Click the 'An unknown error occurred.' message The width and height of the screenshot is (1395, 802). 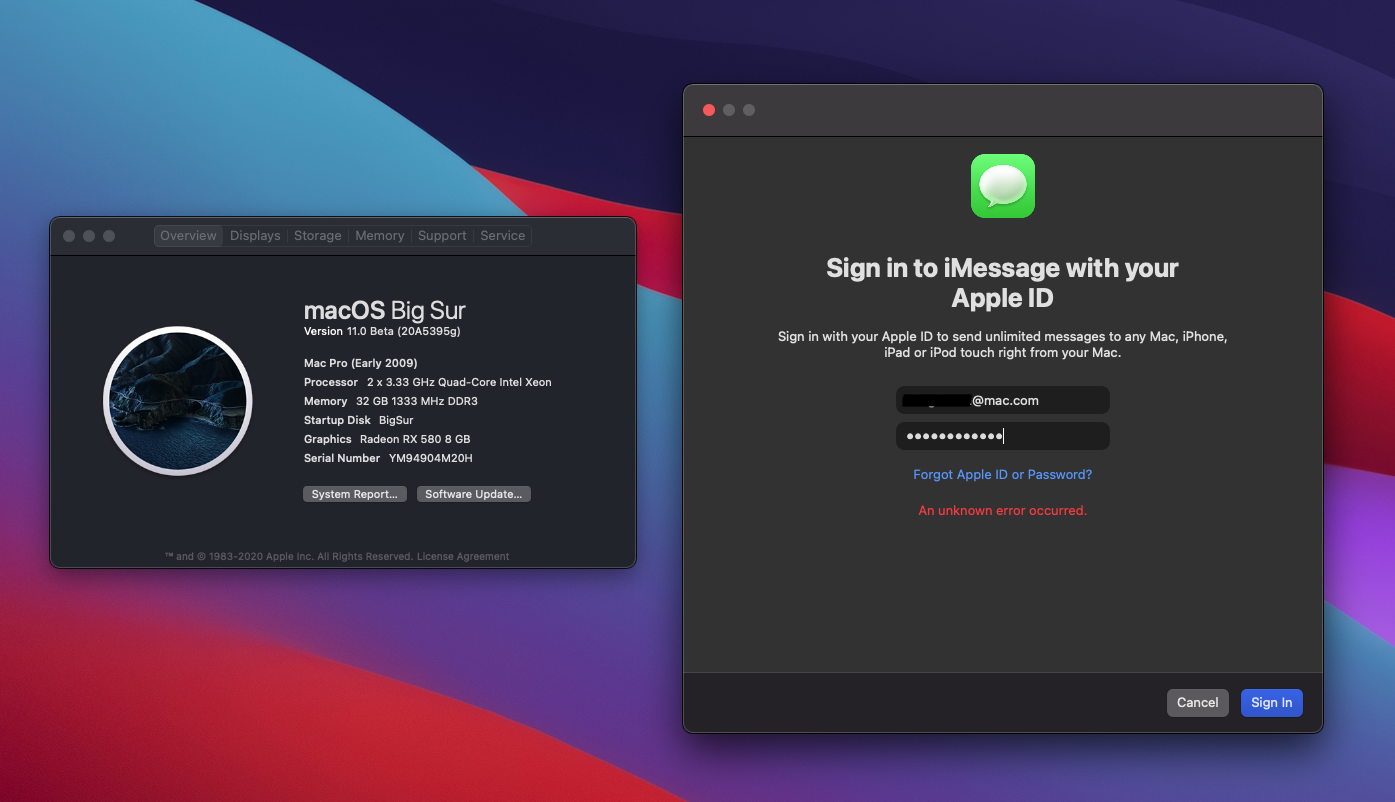[1002, 510]
